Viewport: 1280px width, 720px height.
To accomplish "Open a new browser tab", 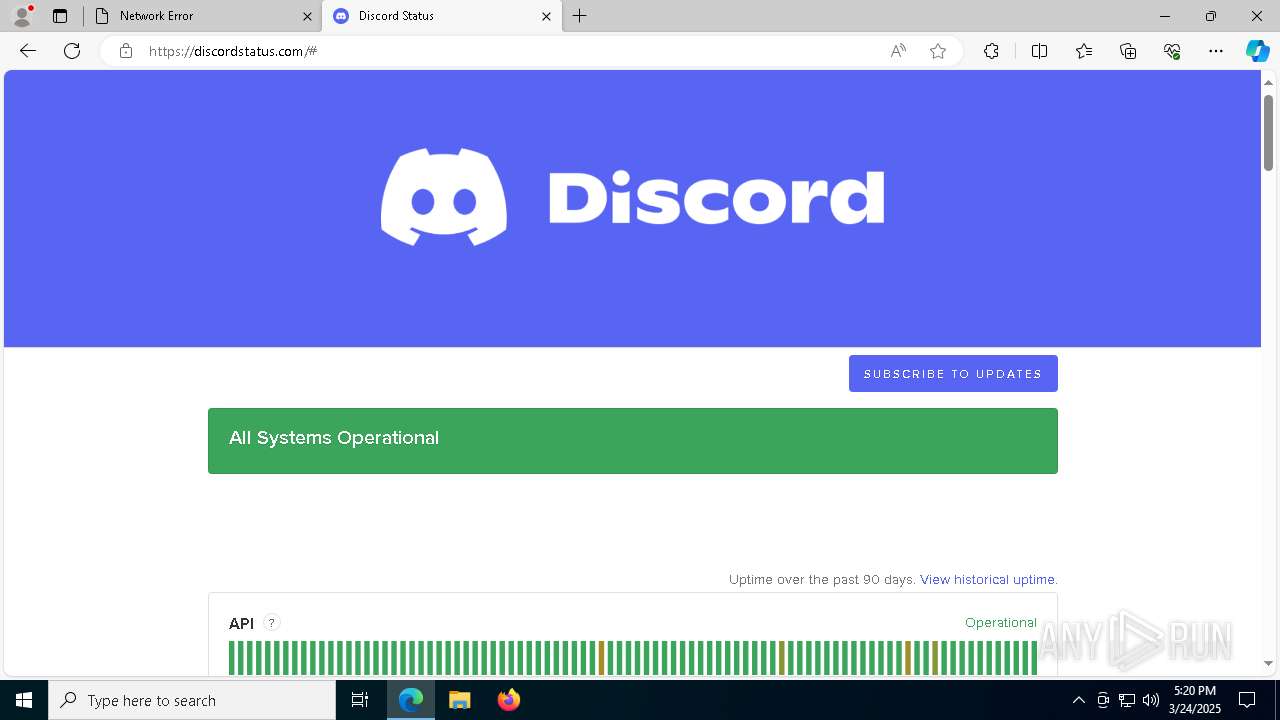I will (x=580, y=16).
